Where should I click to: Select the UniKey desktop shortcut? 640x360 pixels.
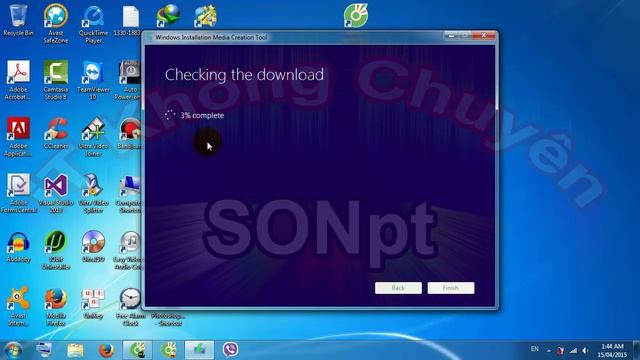pos(93,303)
